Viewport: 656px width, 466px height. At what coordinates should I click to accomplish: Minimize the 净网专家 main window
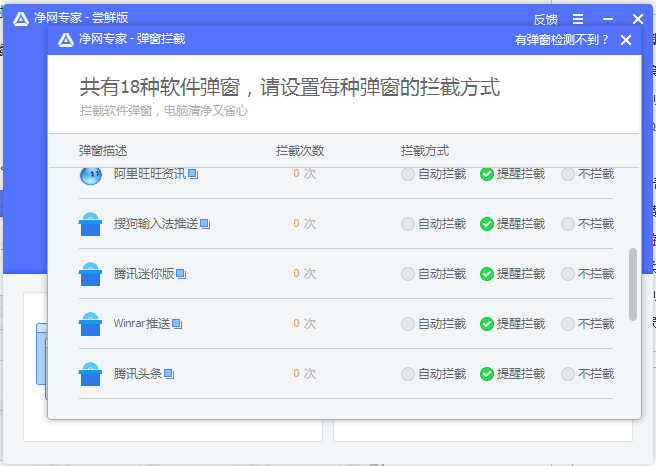point(608,19)
